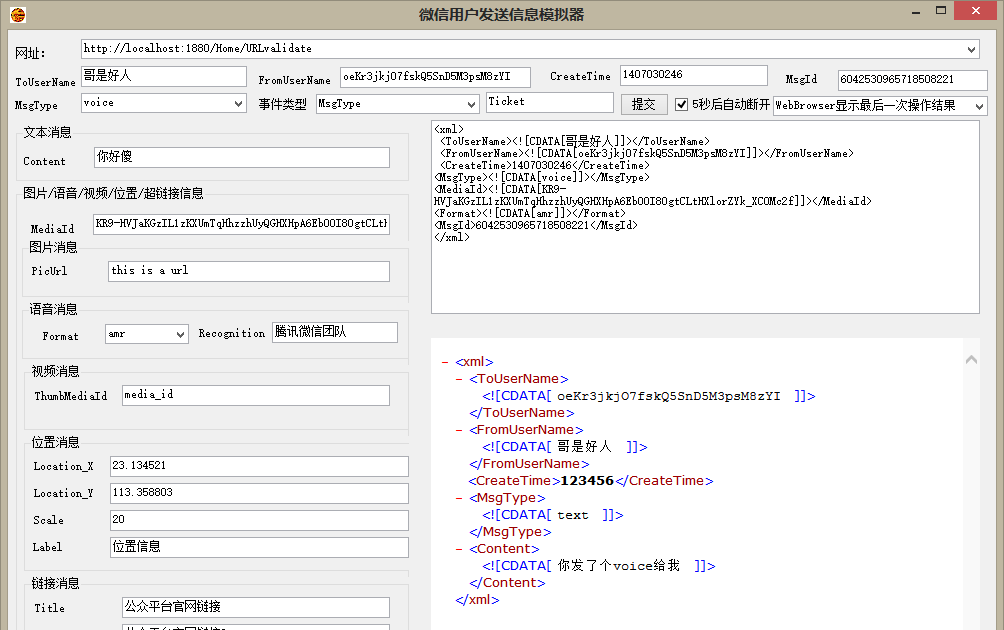Viewport: 1004px width, 630px height.
Task: Click the 提交 submit button
Action: (x=644, y=104)
